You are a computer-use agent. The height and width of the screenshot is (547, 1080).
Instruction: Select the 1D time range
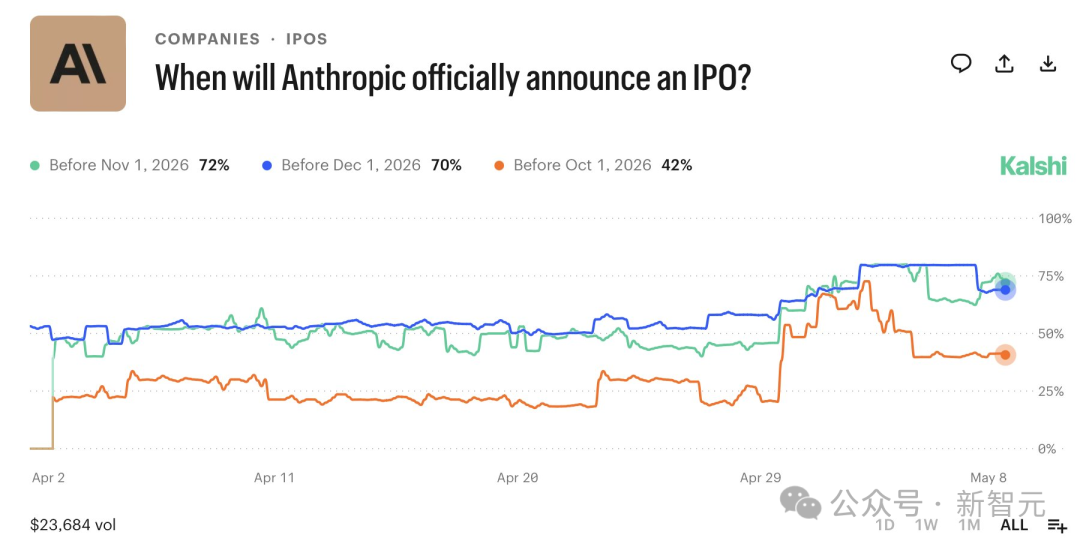click(x=884, y=525)
